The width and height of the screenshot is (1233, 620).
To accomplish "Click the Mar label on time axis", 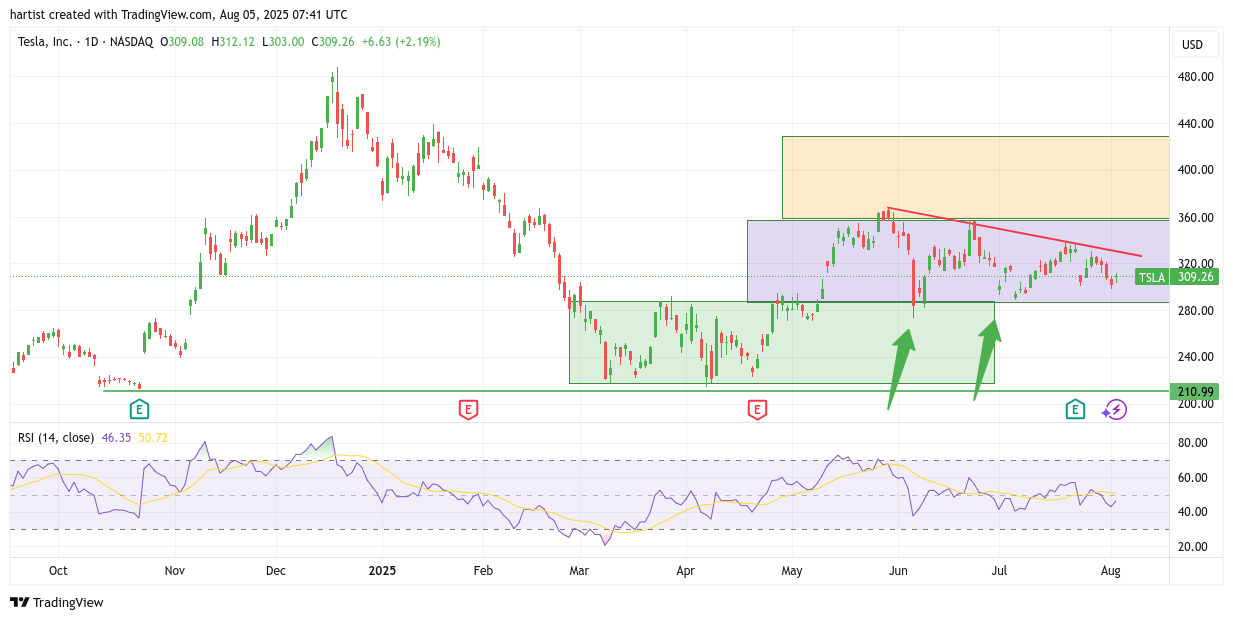I will pos(578,571).
